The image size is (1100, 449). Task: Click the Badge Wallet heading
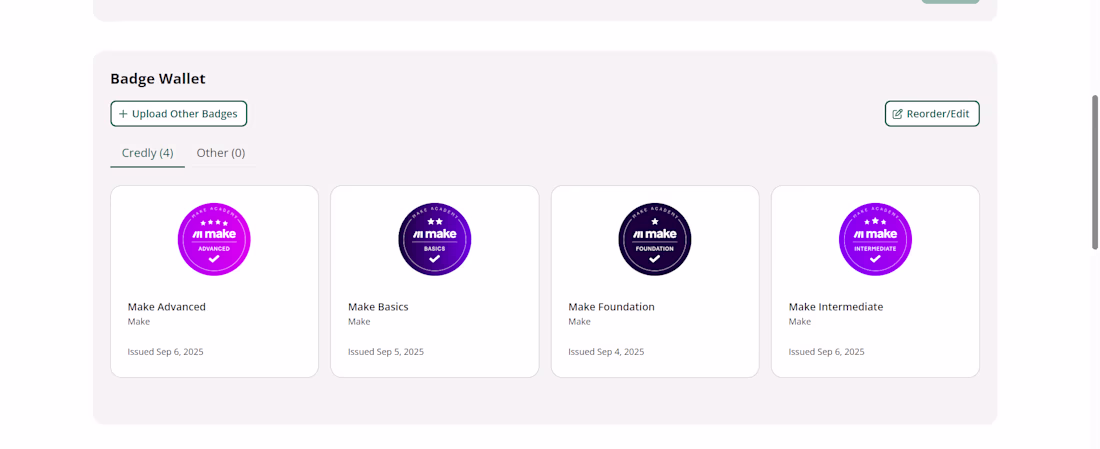[x=158, y=79]
